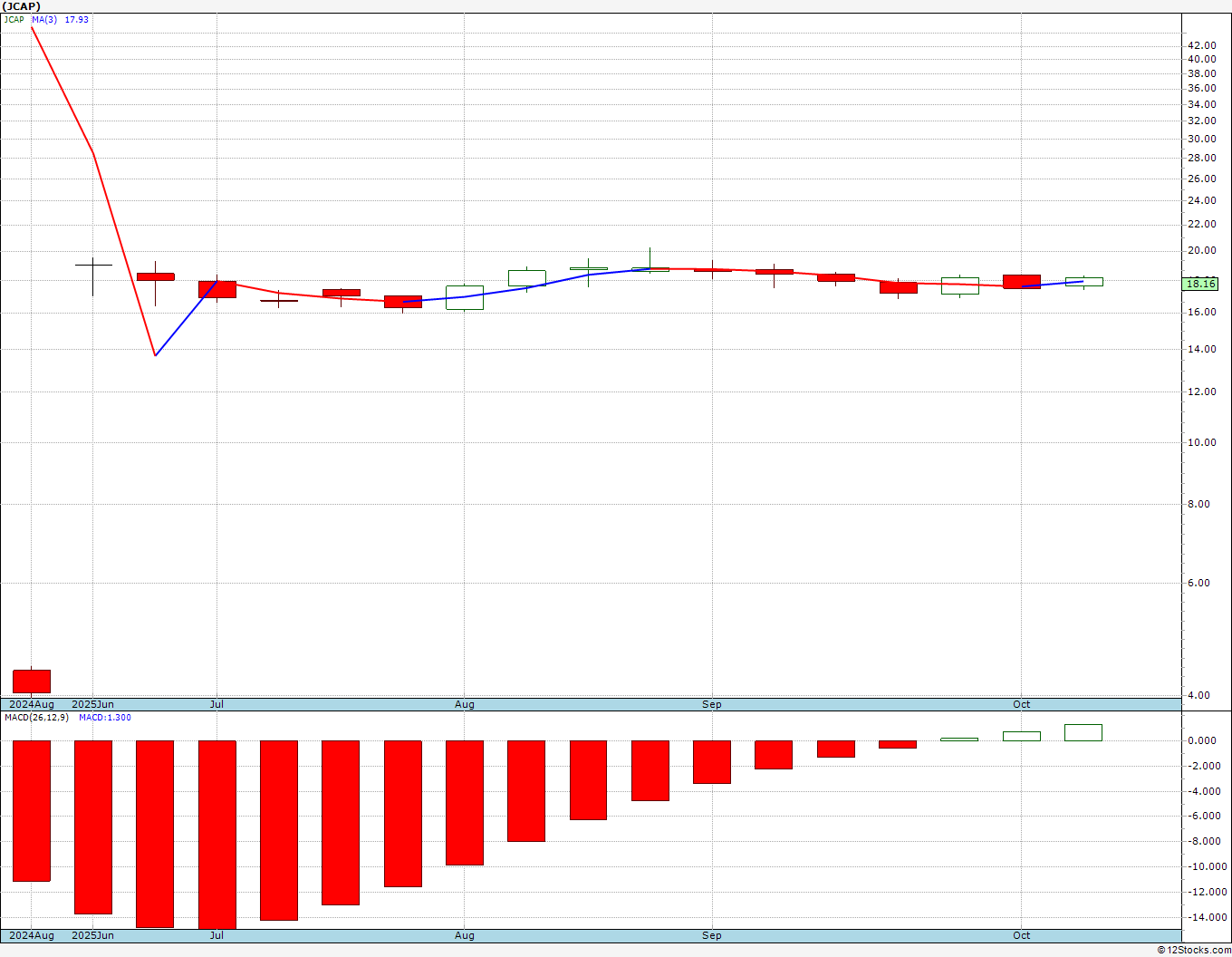The width and height of the screenshot is (1232, 957).
Task: Click 2024Aug on the MACD panel date axis
Action: [32, 935]
